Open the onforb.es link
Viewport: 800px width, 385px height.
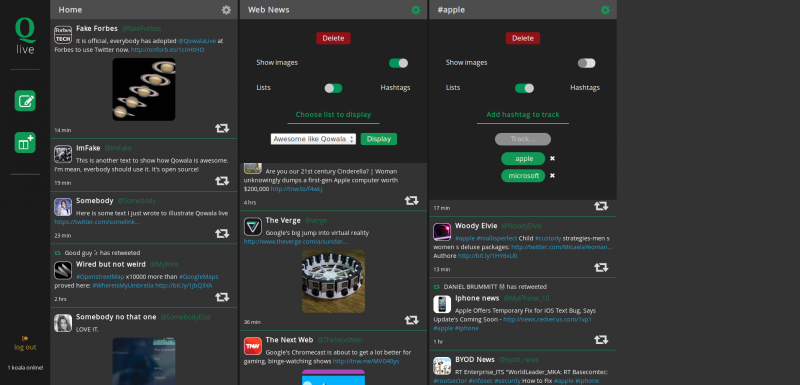click(167, 50)
